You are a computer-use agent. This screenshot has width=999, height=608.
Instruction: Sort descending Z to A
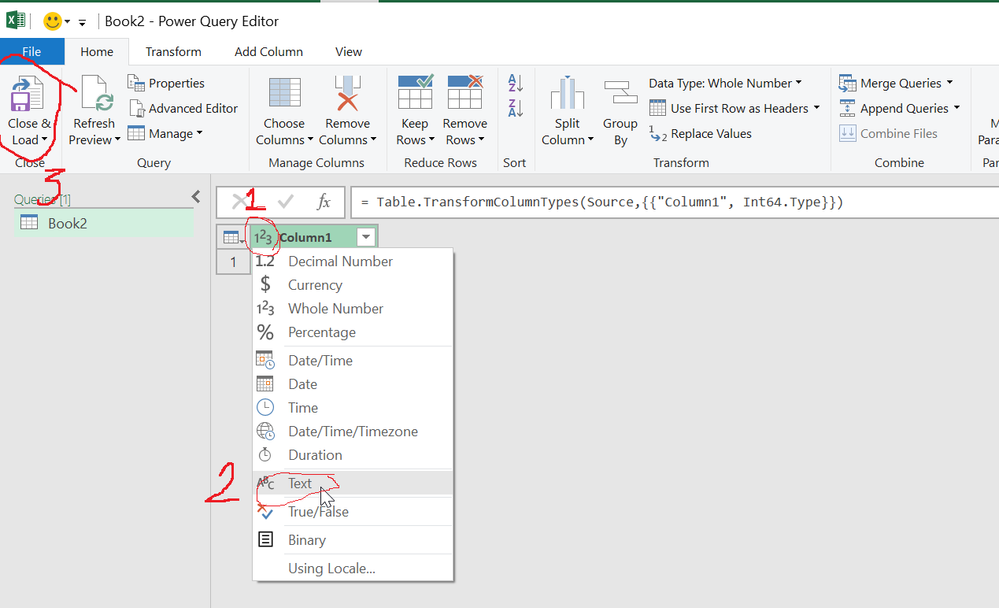pos(515,108)
